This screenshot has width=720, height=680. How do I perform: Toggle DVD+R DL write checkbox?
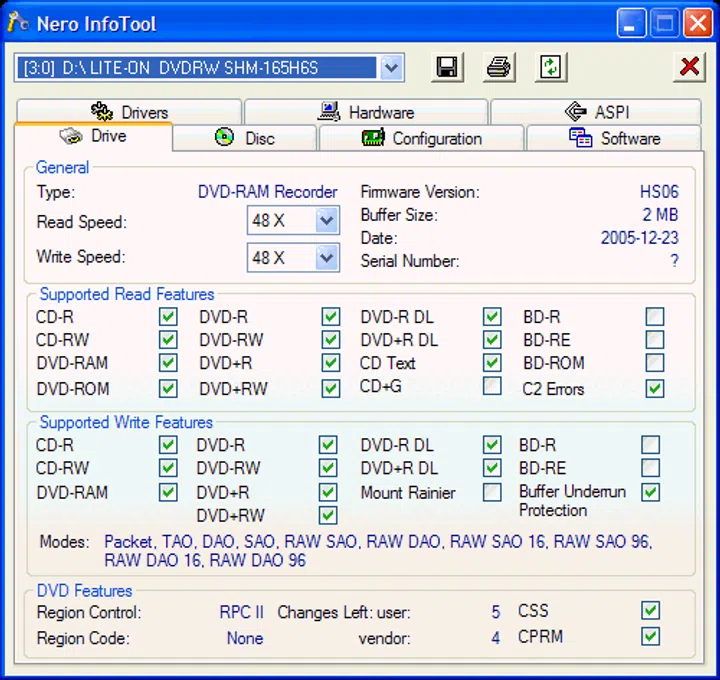492,468
